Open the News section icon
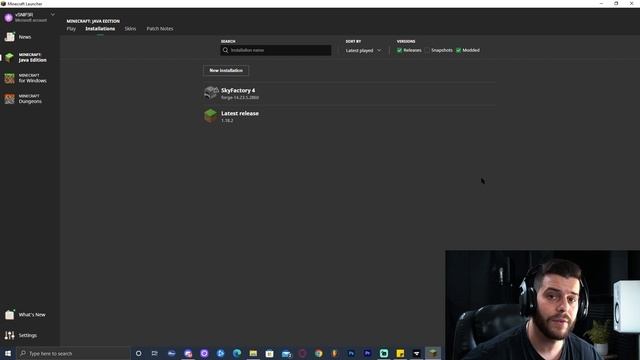The image size is (640, 360). pyautogui.click(x=9, y=37)
